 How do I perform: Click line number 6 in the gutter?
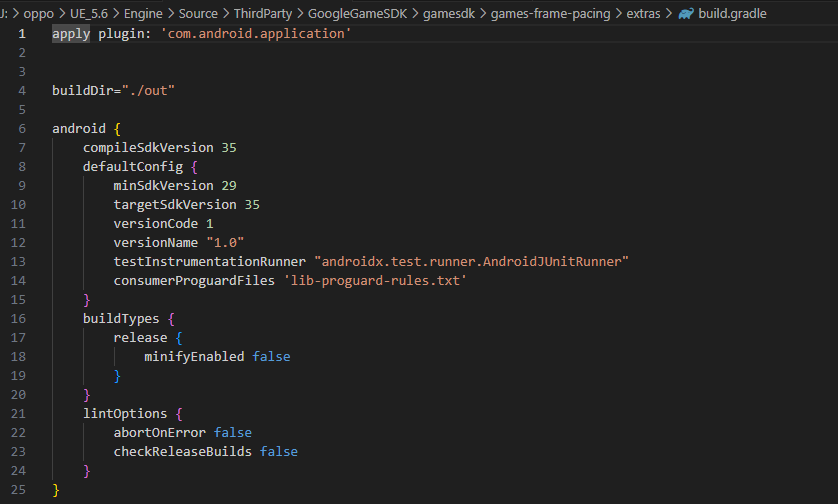(21, 129)
